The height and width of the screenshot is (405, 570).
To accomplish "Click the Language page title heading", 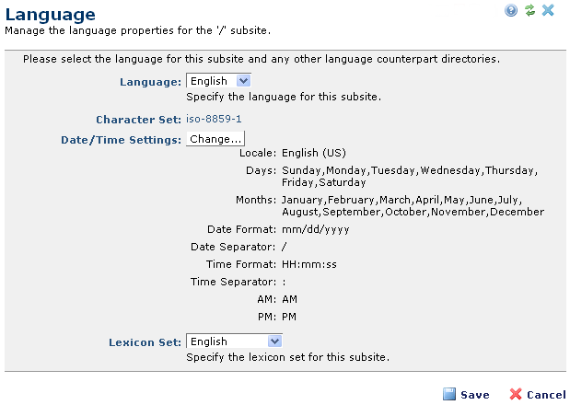I will [x=50, y=15].
